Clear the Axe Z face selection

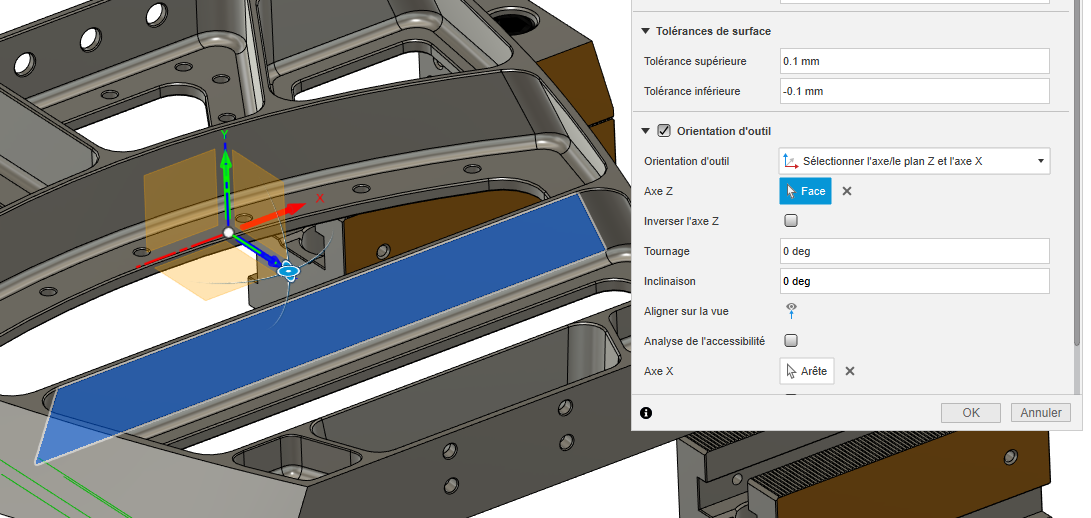[847, 191]
